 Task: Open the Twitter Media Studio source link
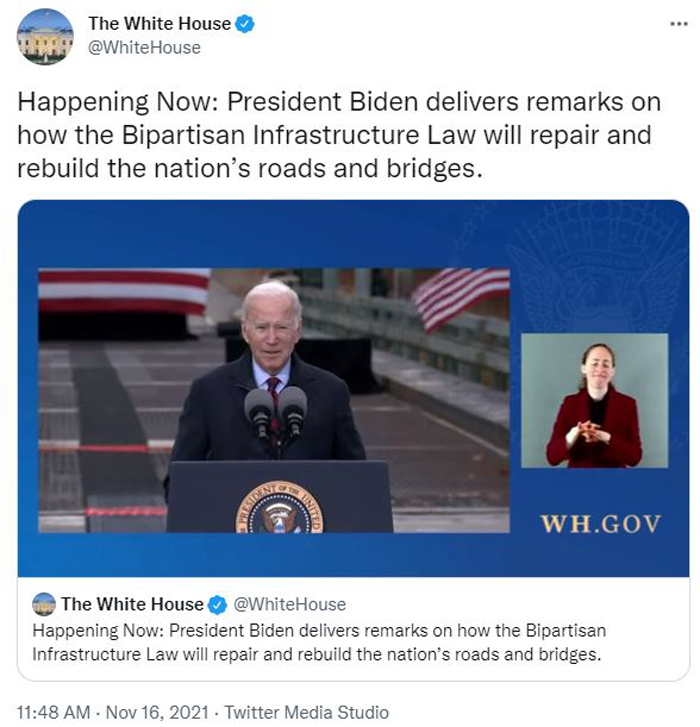306,712
